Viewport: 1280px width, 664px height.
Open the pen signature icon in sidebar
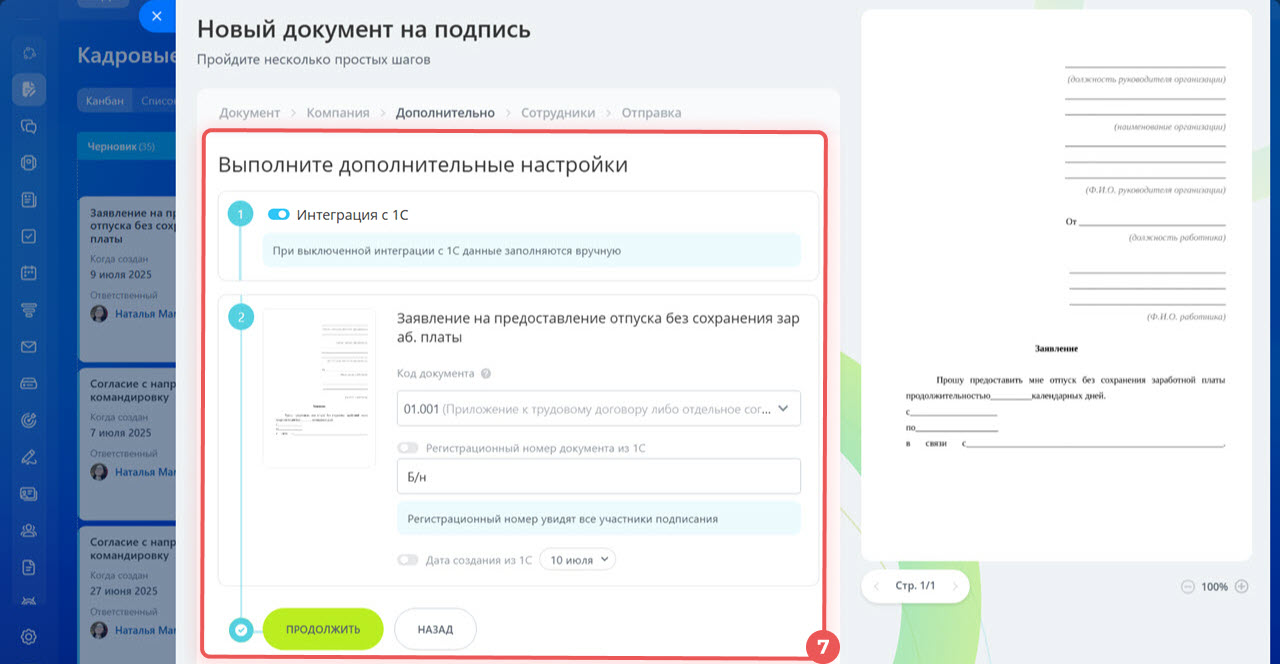coord(29,458)
